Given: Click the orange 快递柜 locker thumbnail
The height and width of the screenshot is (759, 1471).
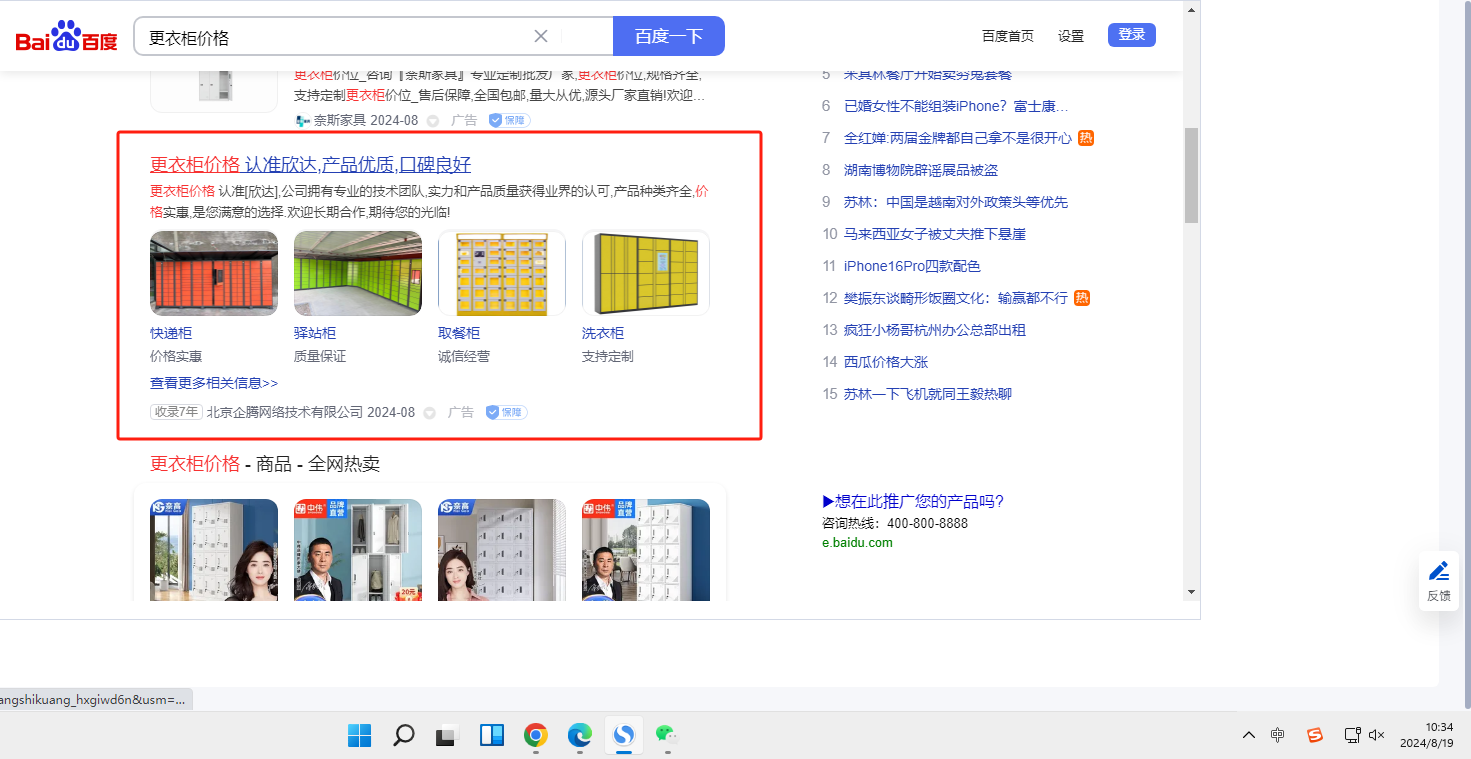Looking at the screenshot, I should (x=214, y=274).
